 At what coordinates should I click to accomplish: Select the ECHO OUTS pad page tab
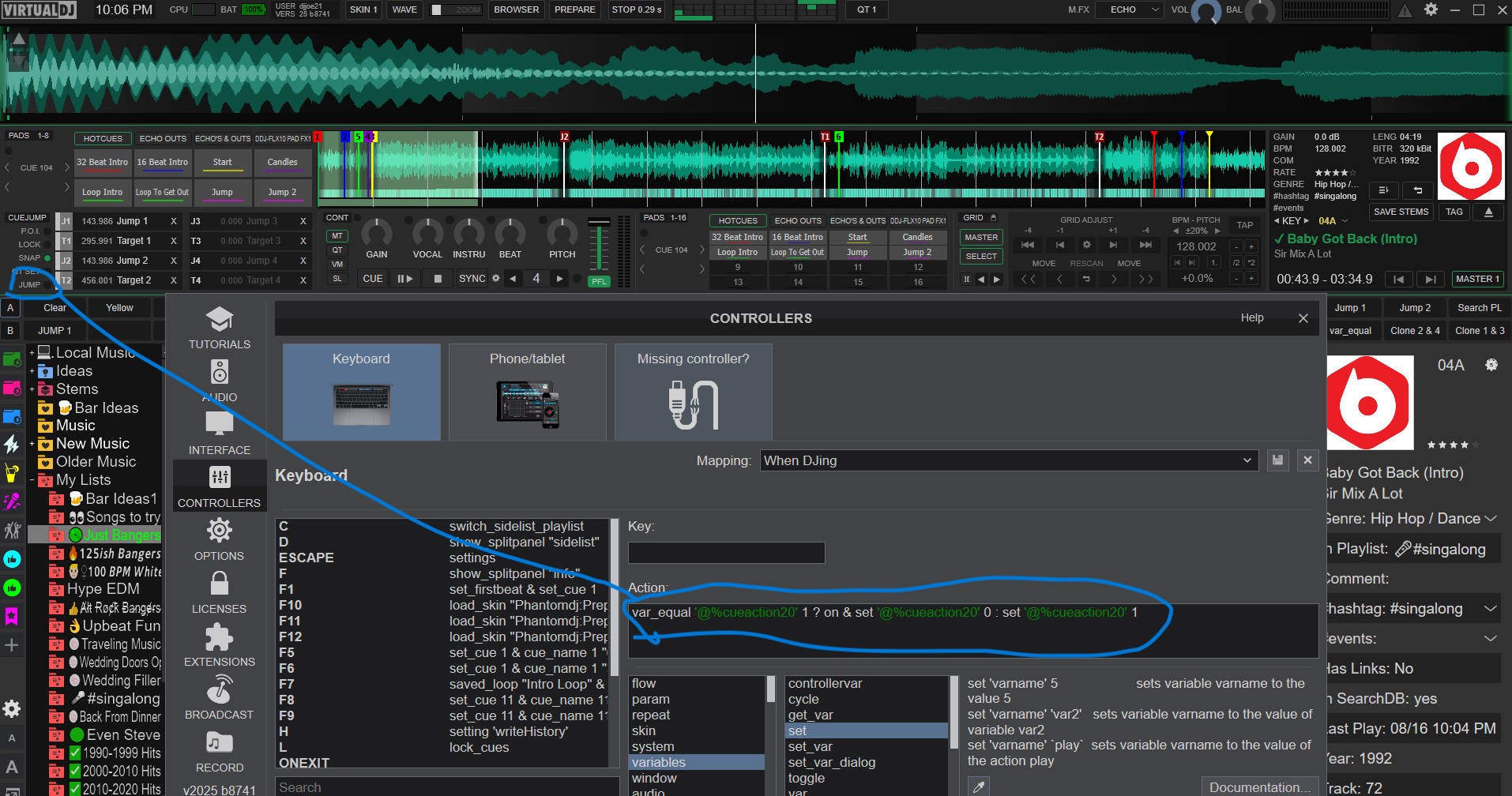coord(163,138)
